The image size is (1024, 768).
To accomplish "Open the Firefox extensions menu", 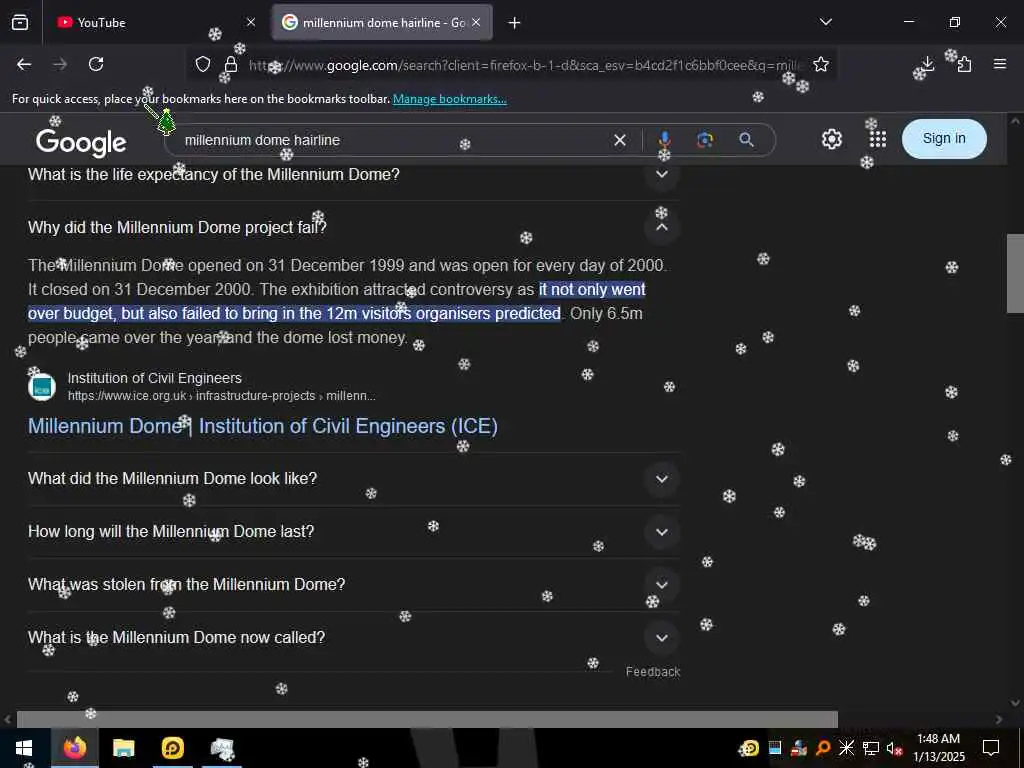I will tap(964, 64).
